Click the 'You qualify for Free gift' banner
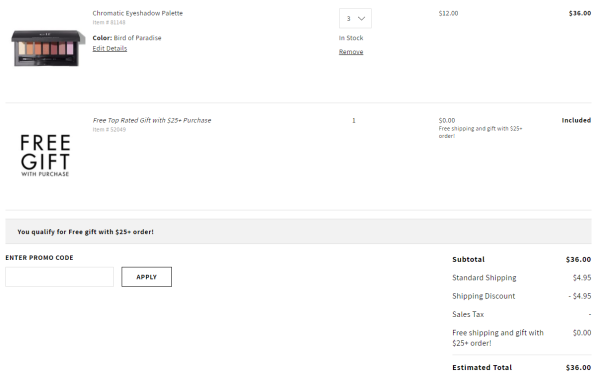Viewport: 600px width, 375px height. pos(298,232)
